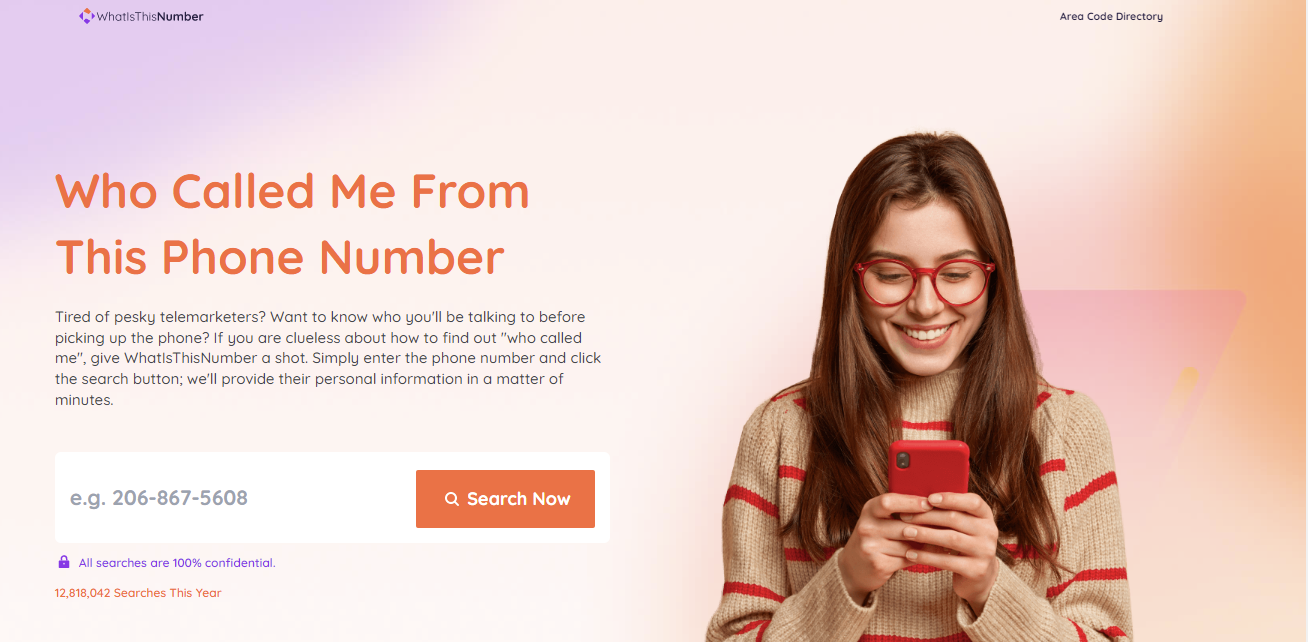Viewport: 1308px width, 642px height.
Task: Click the white search box left padding
Action: click(x=62, y=498)
